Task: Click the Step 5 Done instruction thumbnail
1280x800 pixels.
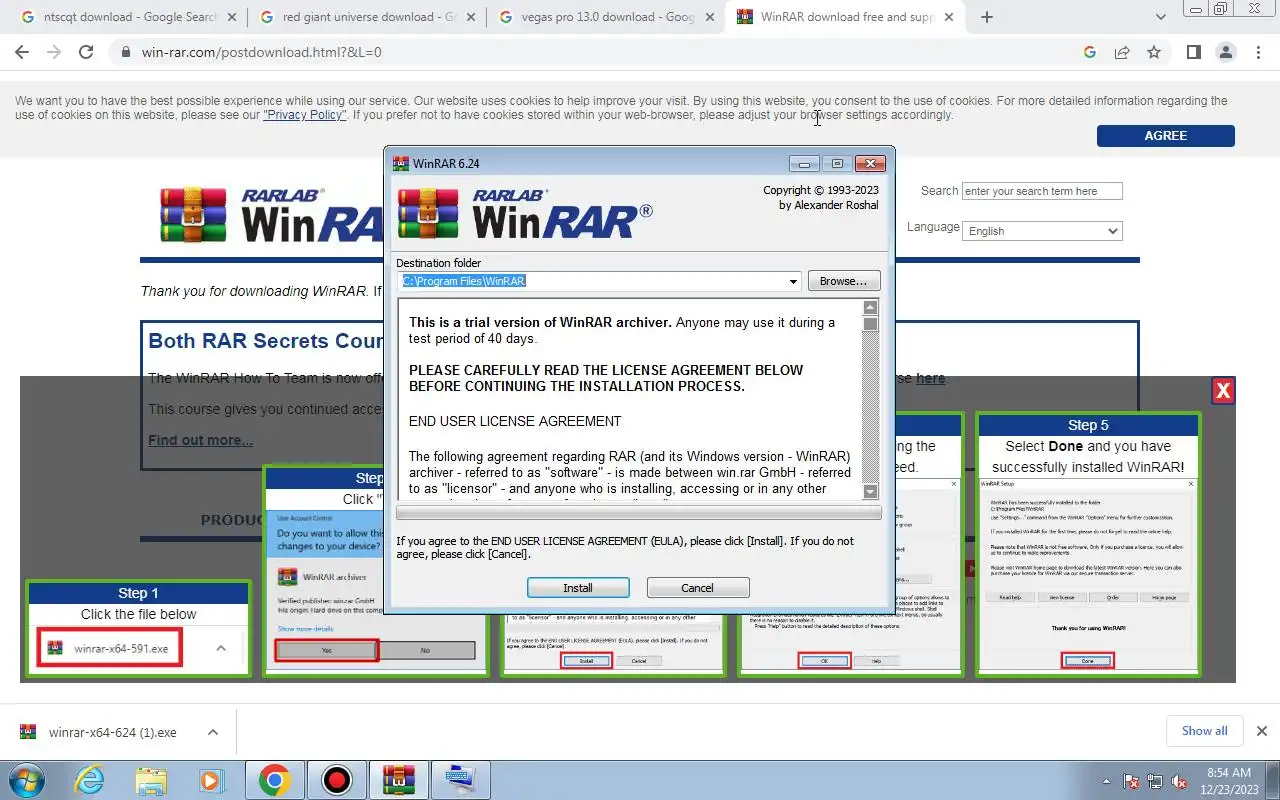Action: coord(1088,545)
